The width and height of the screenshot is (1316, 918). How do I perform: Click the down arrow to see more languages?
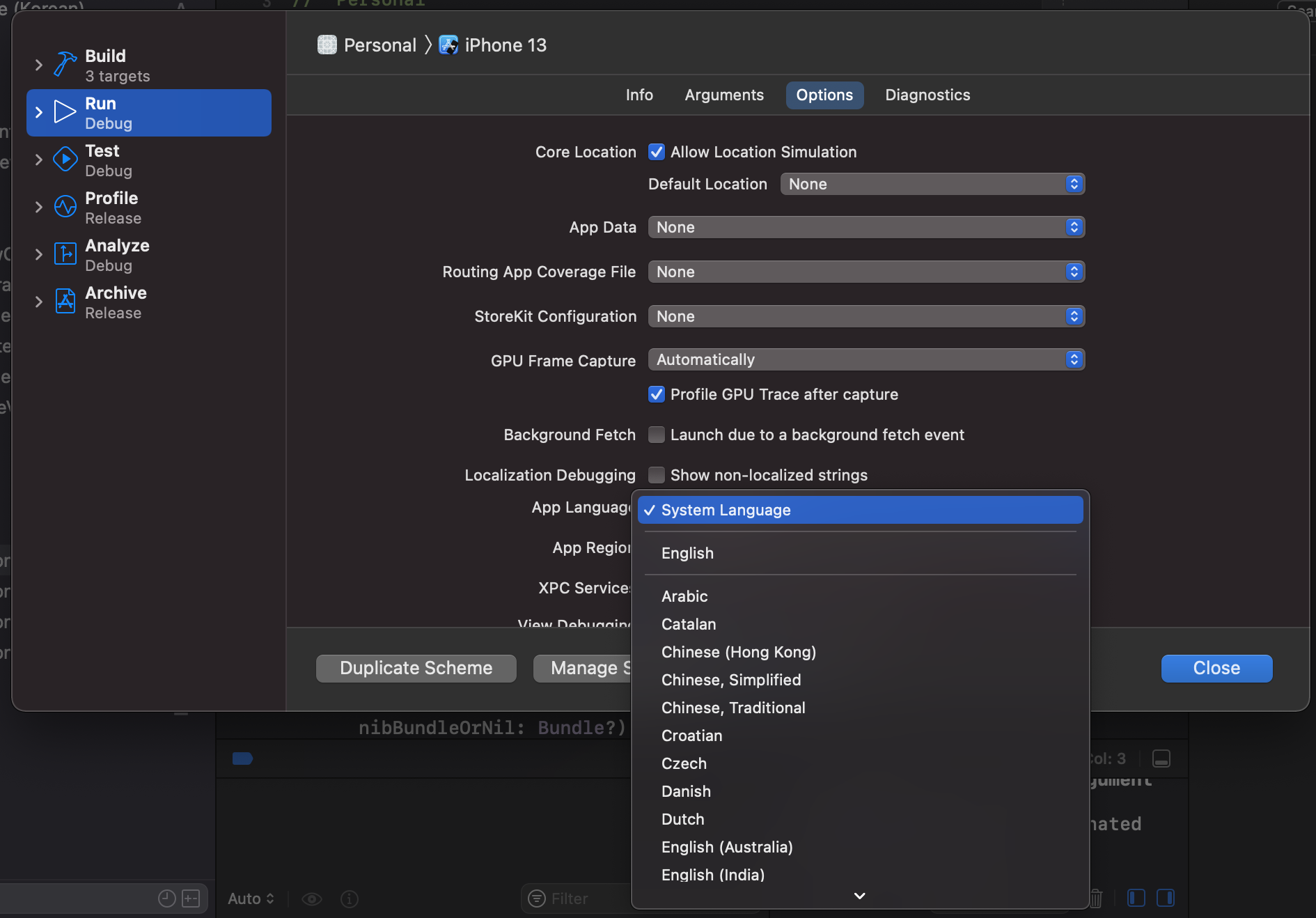860,896
